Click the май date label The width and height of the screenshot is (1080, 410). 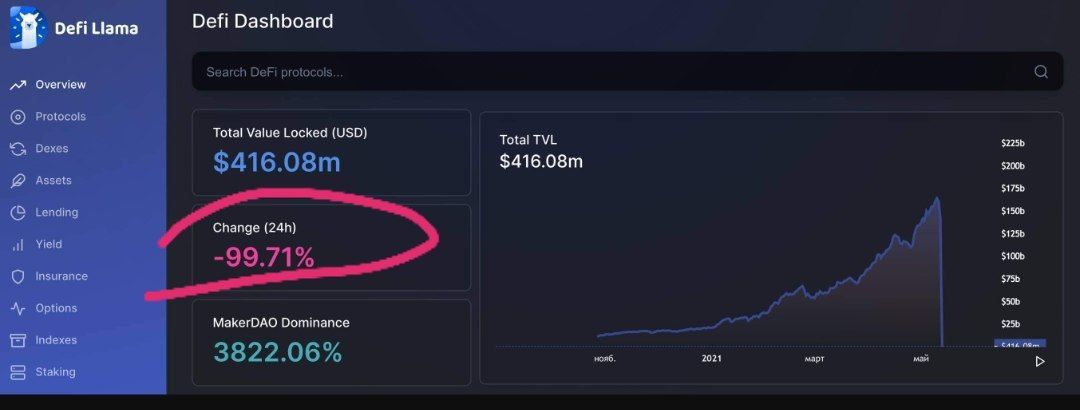921,359
